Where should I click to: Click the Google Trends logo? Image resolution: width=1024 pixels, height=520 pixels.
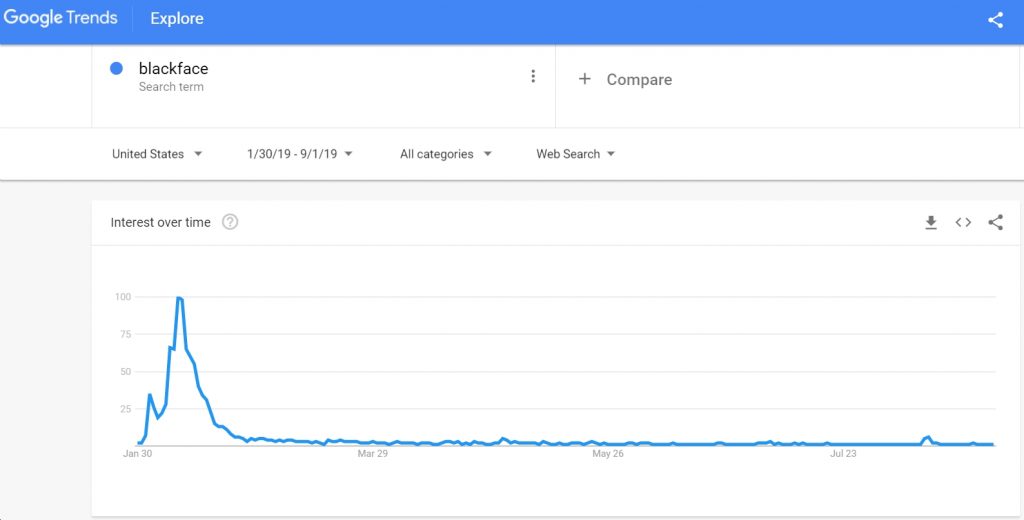[60, 18]
